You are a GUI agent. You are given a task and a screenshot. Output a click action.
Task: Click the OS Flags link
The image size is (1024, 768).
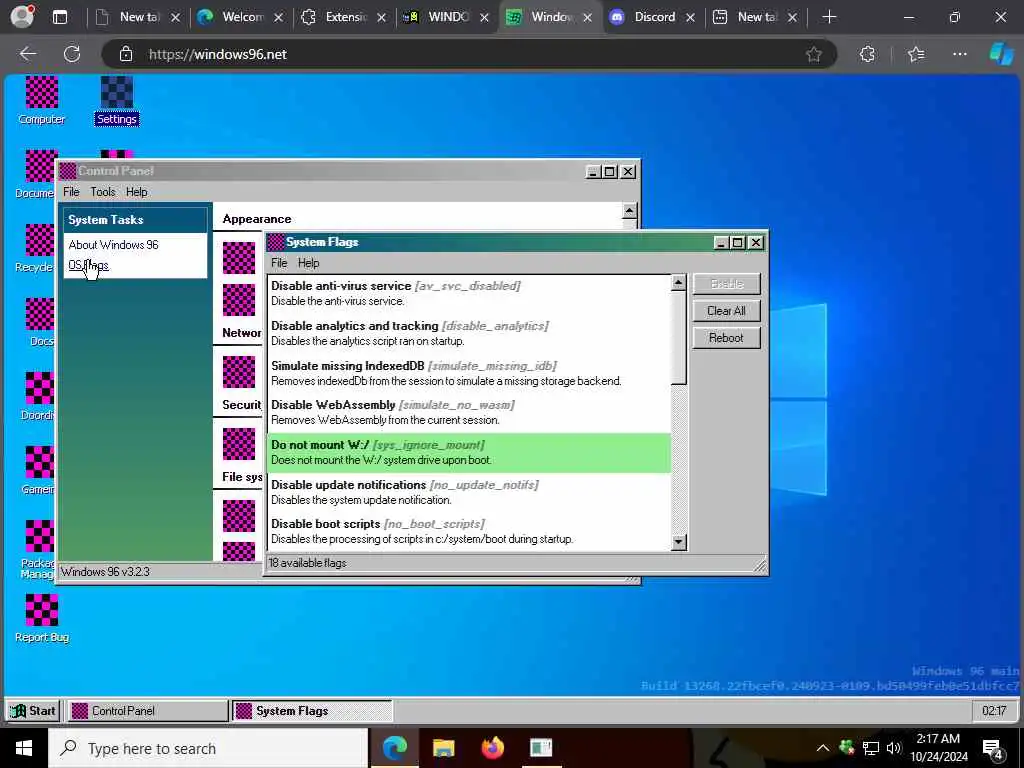tap(88, 265)
